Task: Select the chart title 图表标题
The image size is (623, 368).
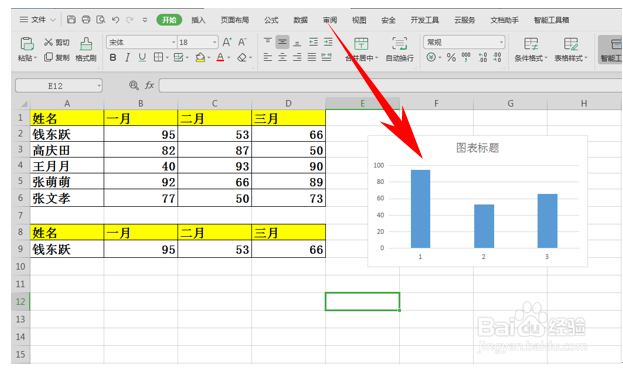Action: point(477,148)
